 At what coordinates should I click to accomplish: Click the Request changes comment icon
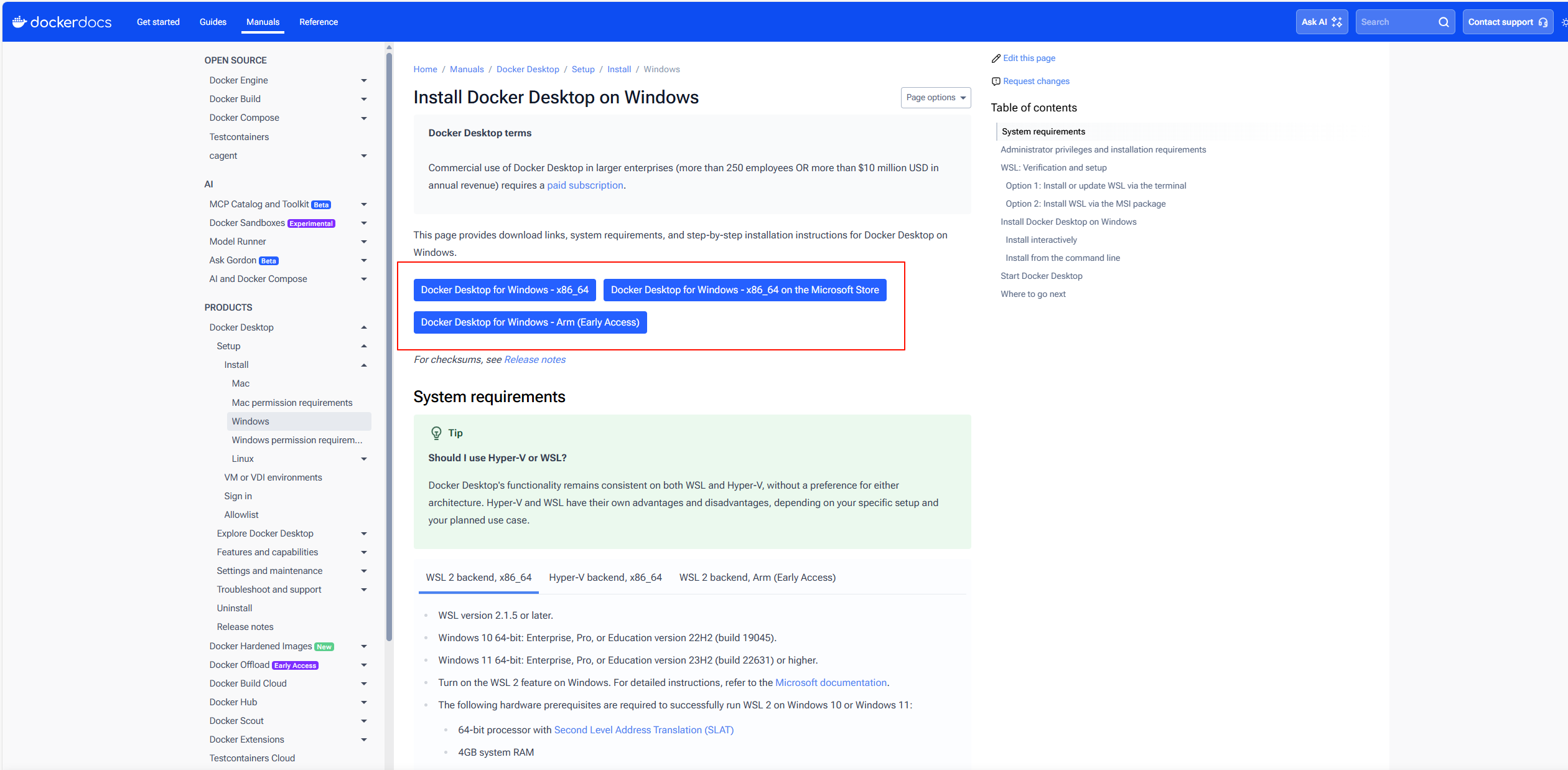pos(996,81)
